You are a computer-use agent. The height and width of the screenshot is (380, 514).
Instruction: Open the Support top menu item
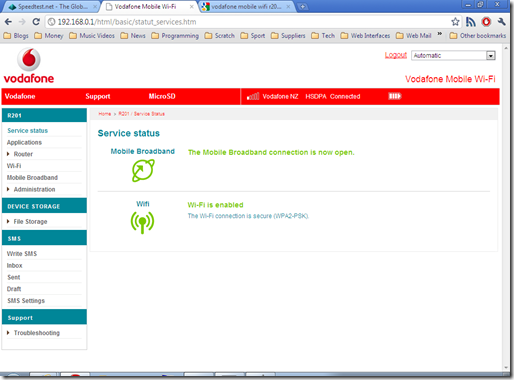coord(98,96)
